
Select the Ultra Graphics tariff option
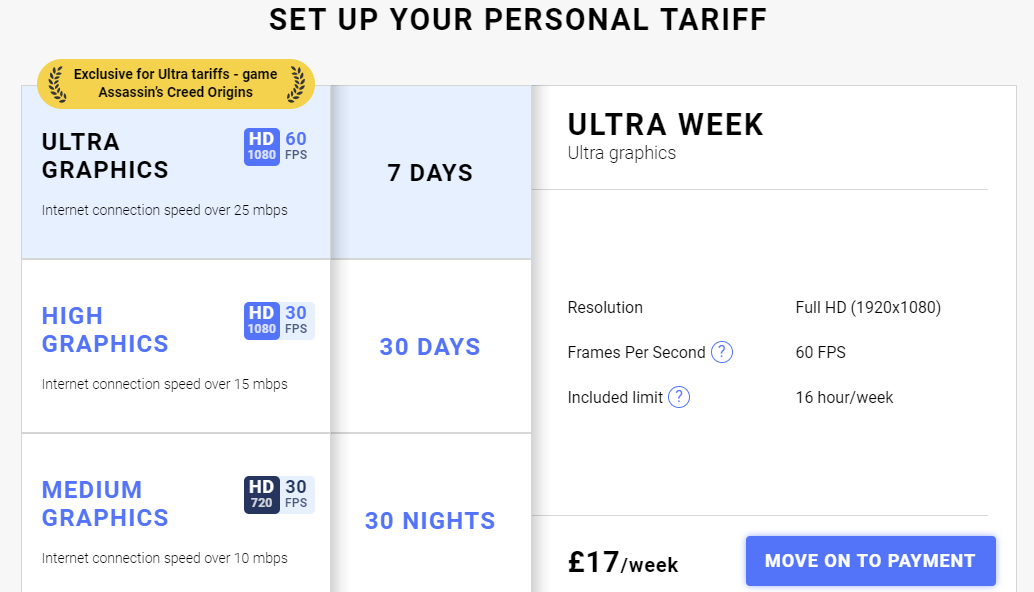(176, 172)
